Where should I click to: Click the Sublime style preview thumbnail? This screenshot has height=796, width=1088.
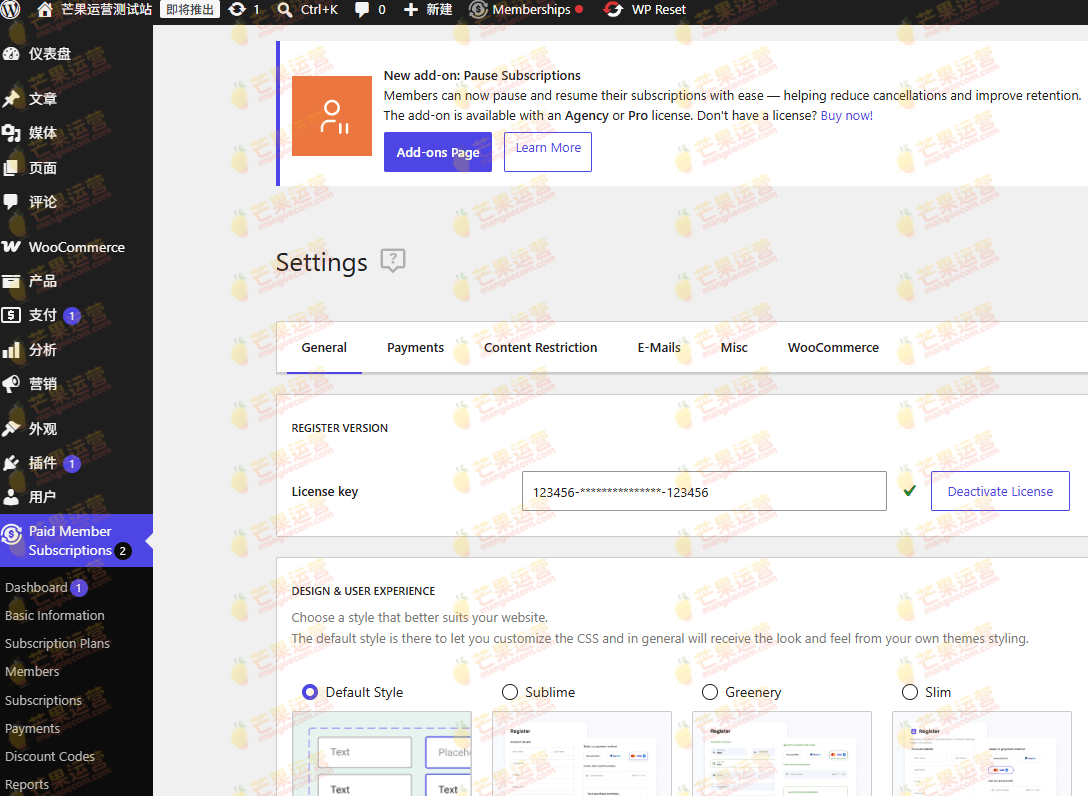581,754
